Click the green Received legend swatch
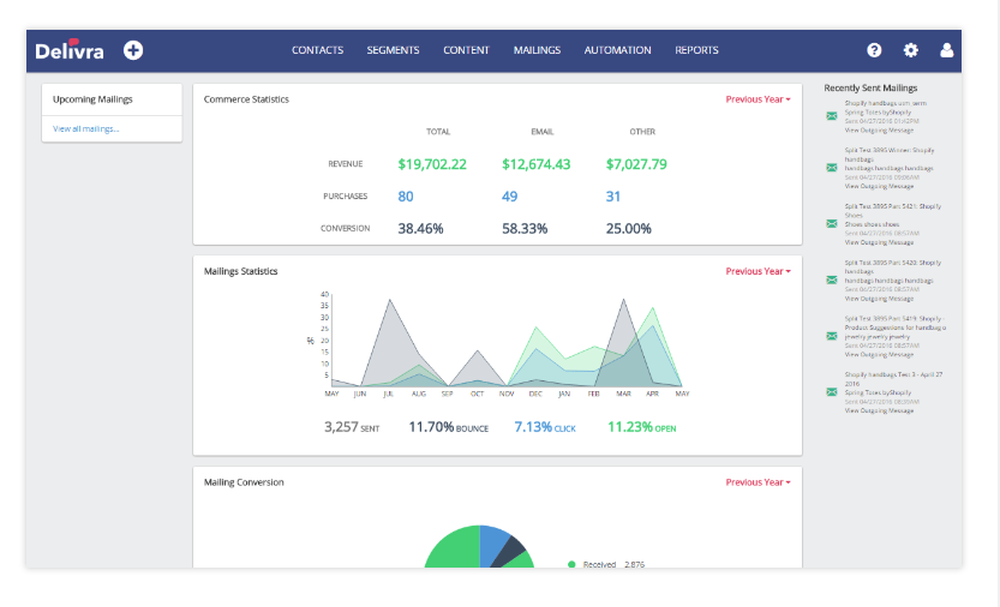Image resolution: width=1000 pixels, height=607 pixels. (570, 563)
